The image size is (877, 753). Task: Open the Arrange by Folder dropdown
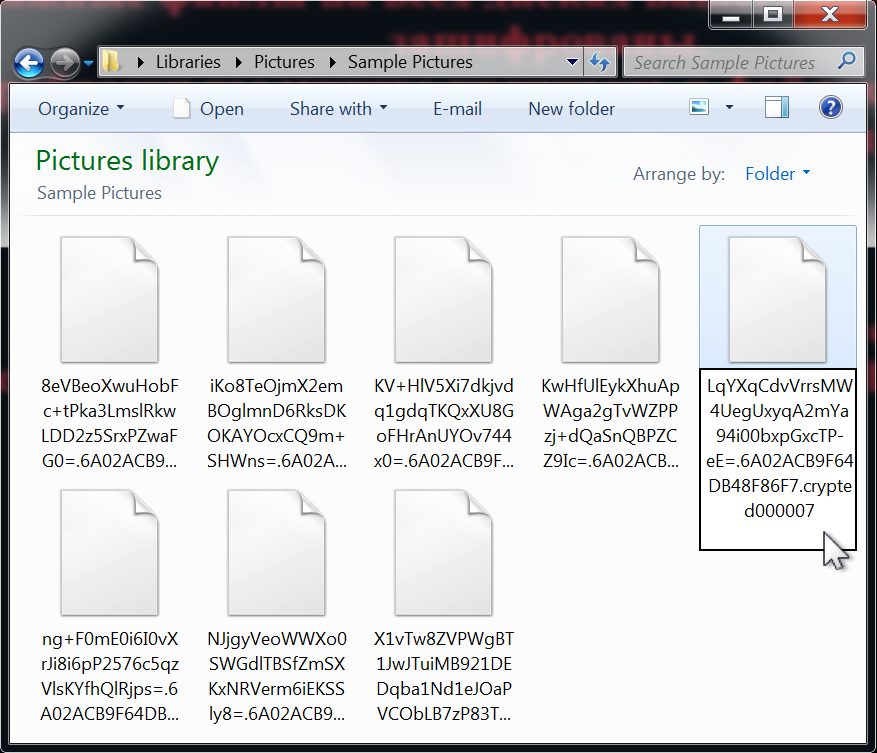coord(777,174)
